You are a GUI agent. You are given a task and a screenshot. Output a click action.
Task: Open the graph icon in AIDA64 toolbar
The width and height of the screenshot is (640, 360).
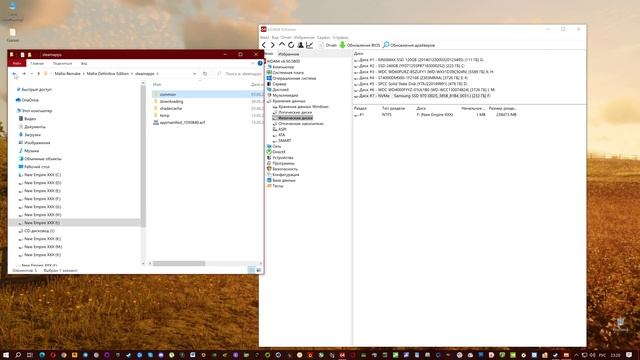coord(309,45)
